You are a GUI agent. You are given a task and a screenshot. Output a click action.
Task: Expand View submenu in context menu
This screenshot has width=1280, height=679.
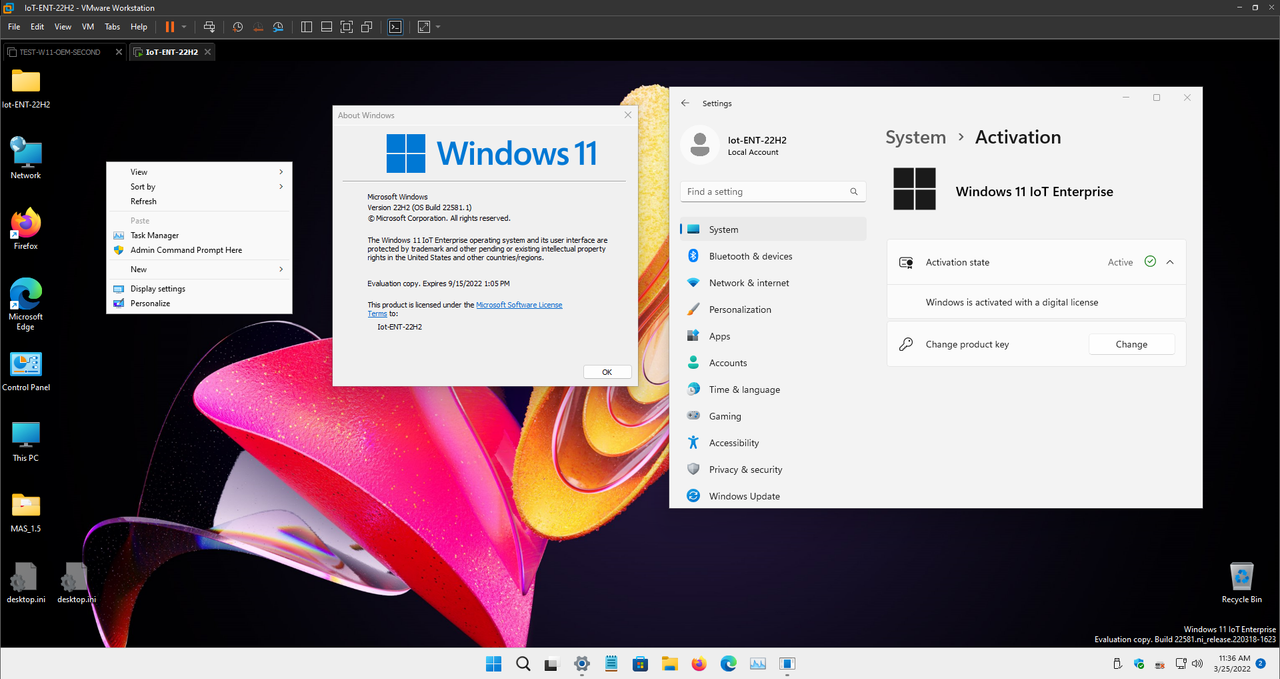click(199, 172)
